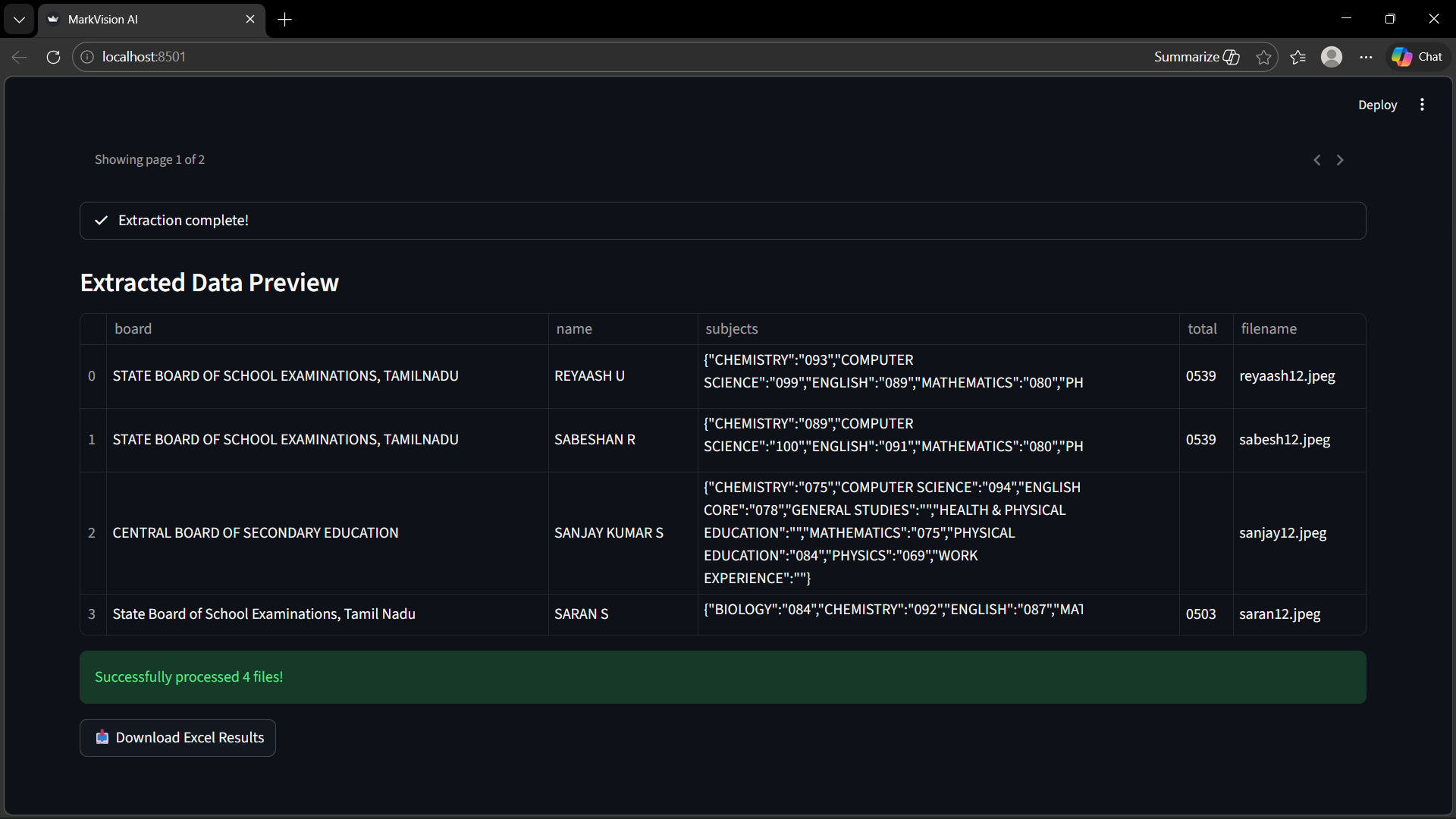Open the favorites list icon
Viewport: 1456px width, 819px height.
pyautogui.click(x=1298, y=57)
